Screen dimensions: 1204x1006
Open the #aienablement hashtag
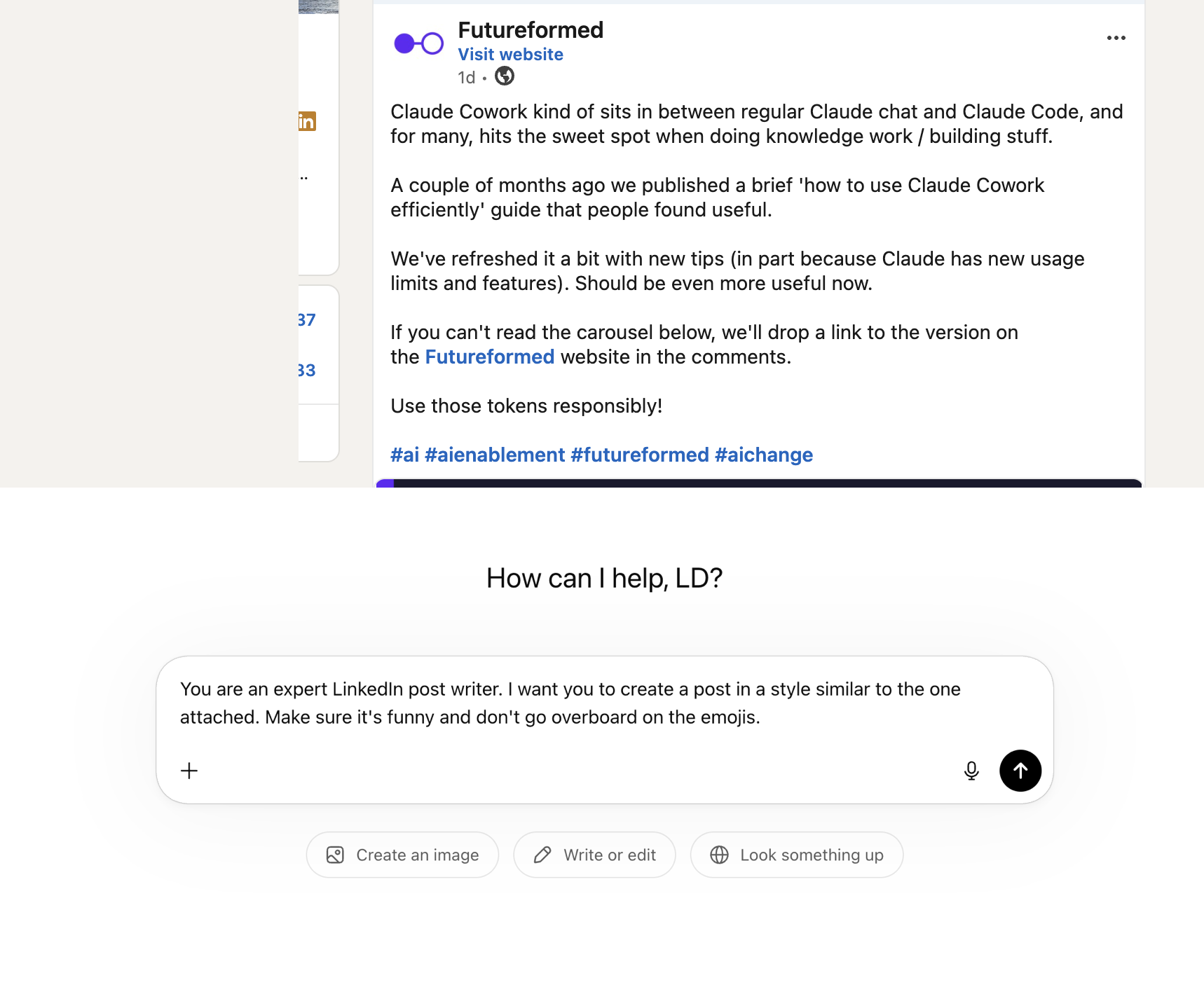tap(495, 455)
